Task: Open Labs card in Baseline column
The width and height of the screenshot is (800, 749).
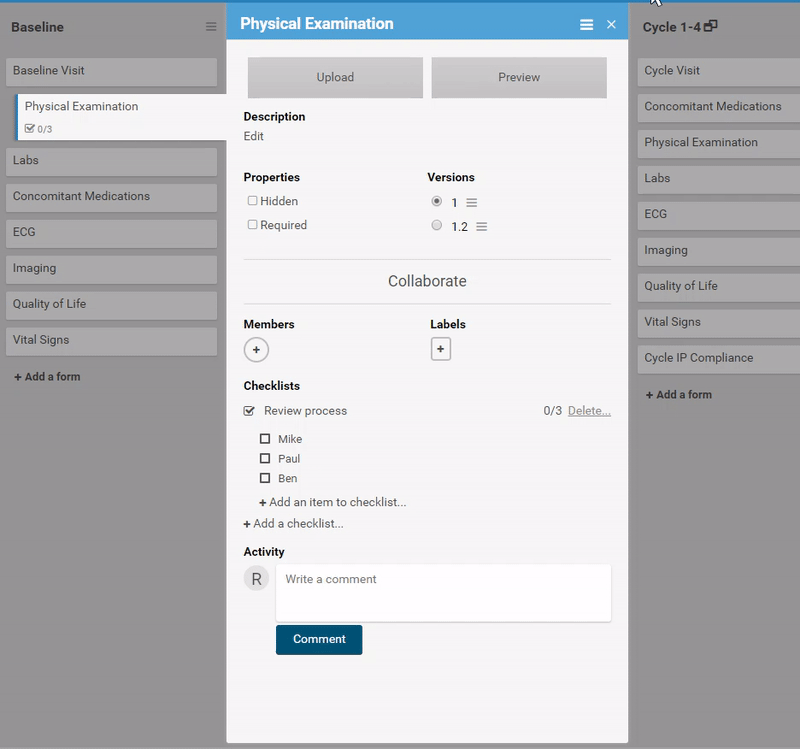Action: tap(111, 161)
